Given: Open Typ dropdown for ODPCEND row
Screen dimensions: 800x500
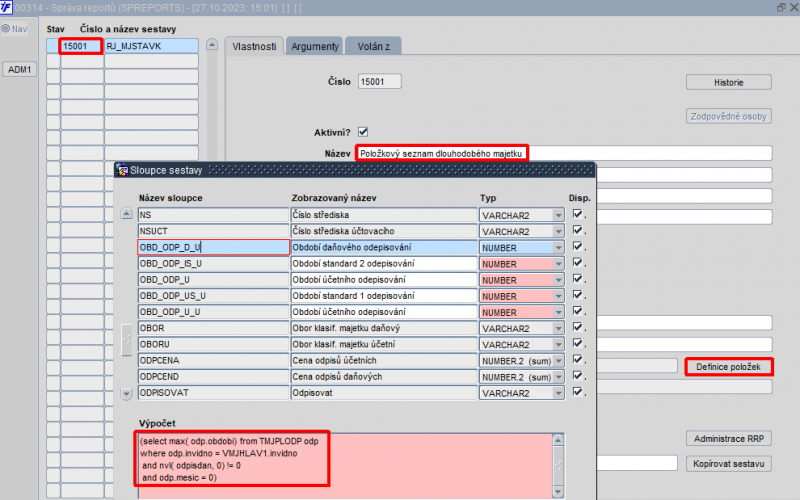Looking at the screenshot, I should [x=559, y=377].
